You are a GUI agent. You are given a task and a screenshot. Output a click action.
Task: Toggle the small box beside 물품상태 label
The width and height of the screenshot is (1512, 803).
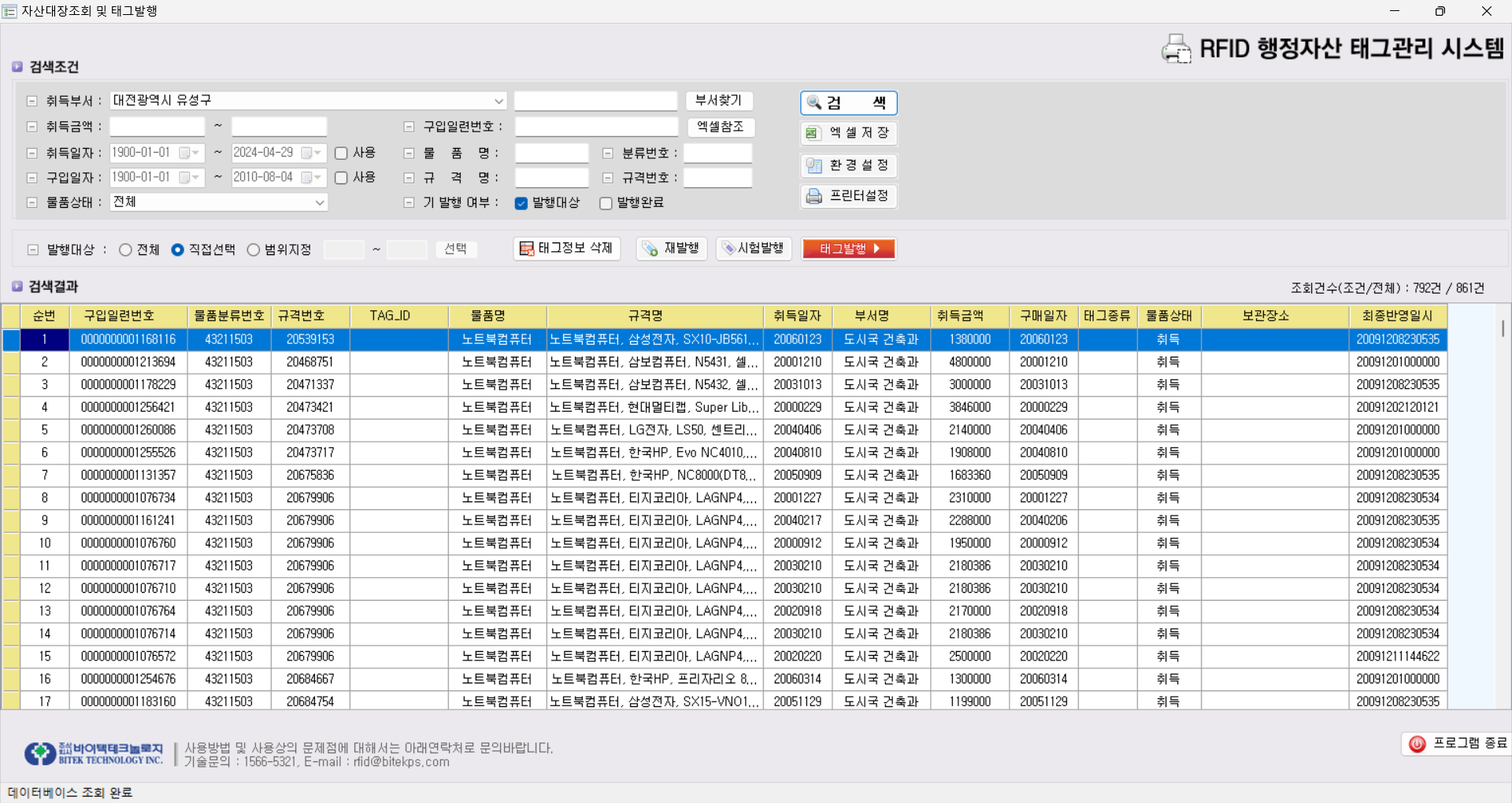point(32,202)
